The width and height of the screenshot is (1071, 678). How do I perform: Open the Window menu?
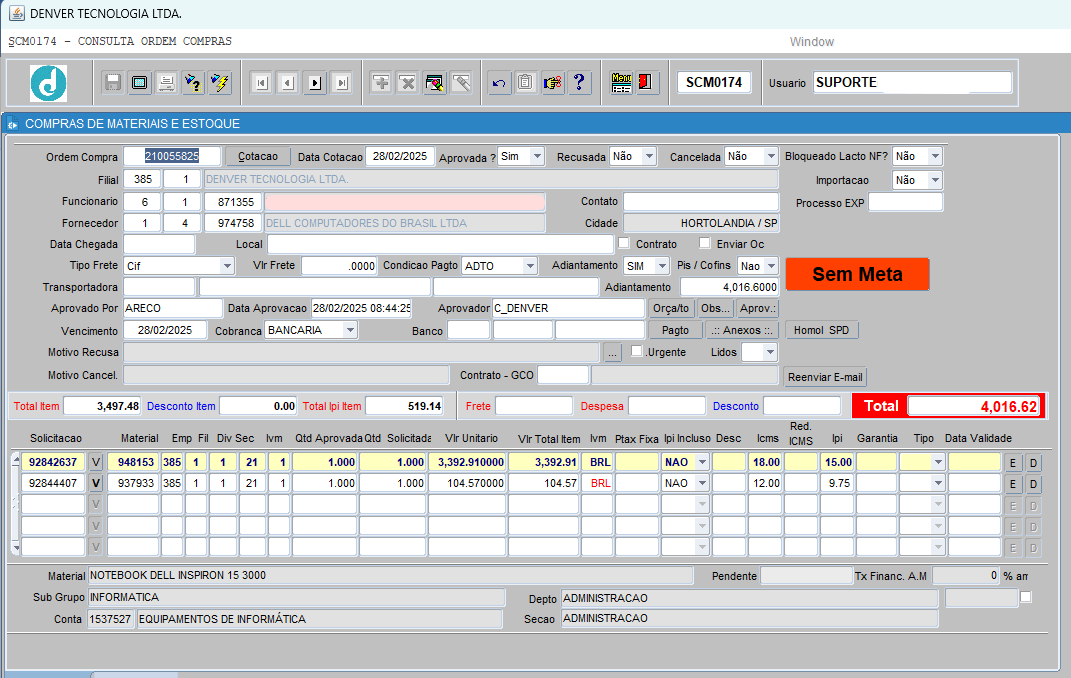[x=811, y=42]
